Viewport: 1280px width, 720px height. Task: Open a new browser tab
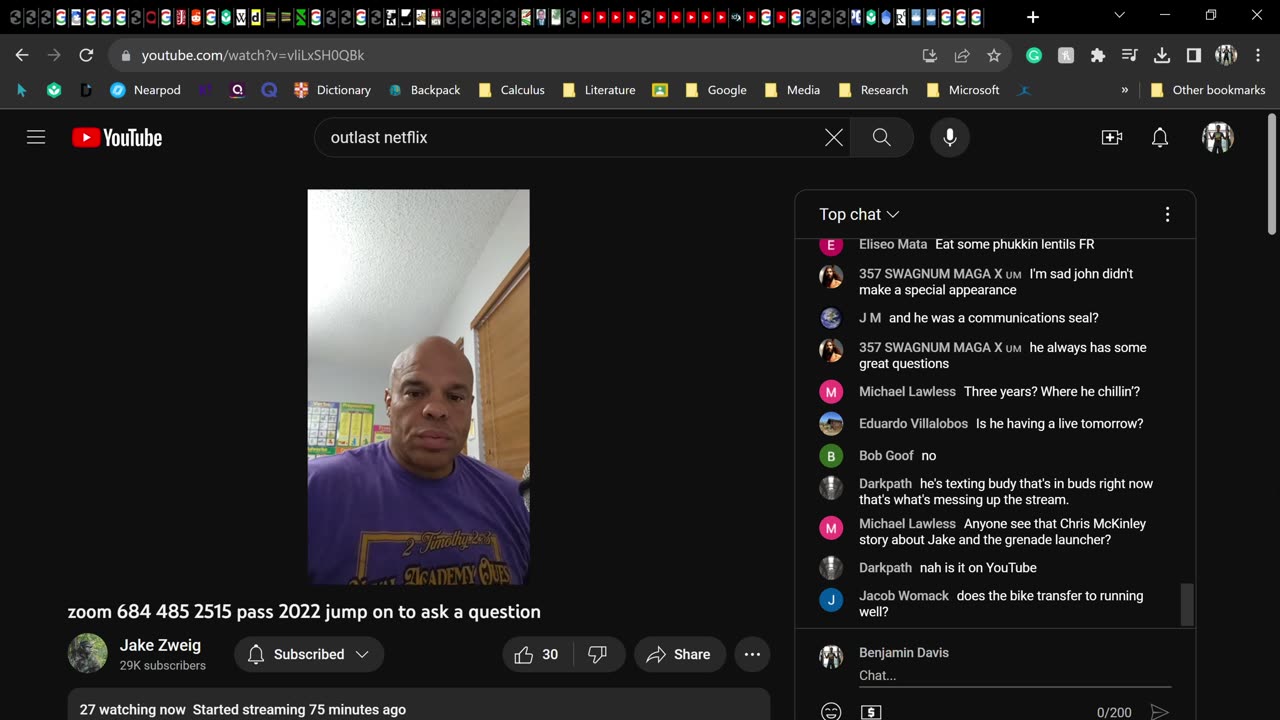1033,17
